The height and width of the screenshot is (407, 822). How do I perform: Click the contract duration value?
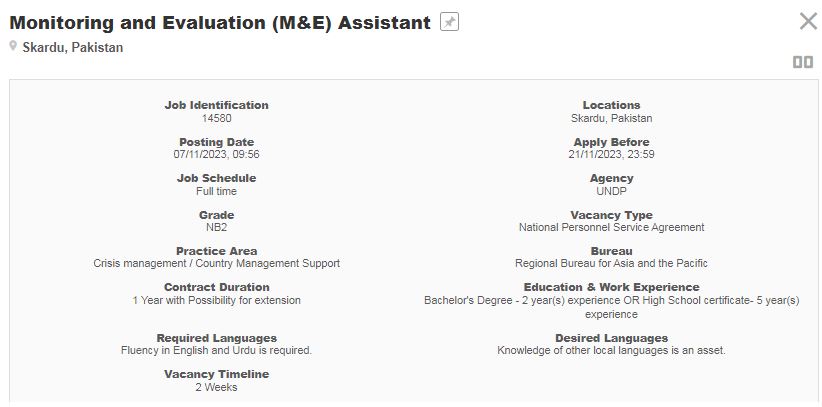click(216, 300)
